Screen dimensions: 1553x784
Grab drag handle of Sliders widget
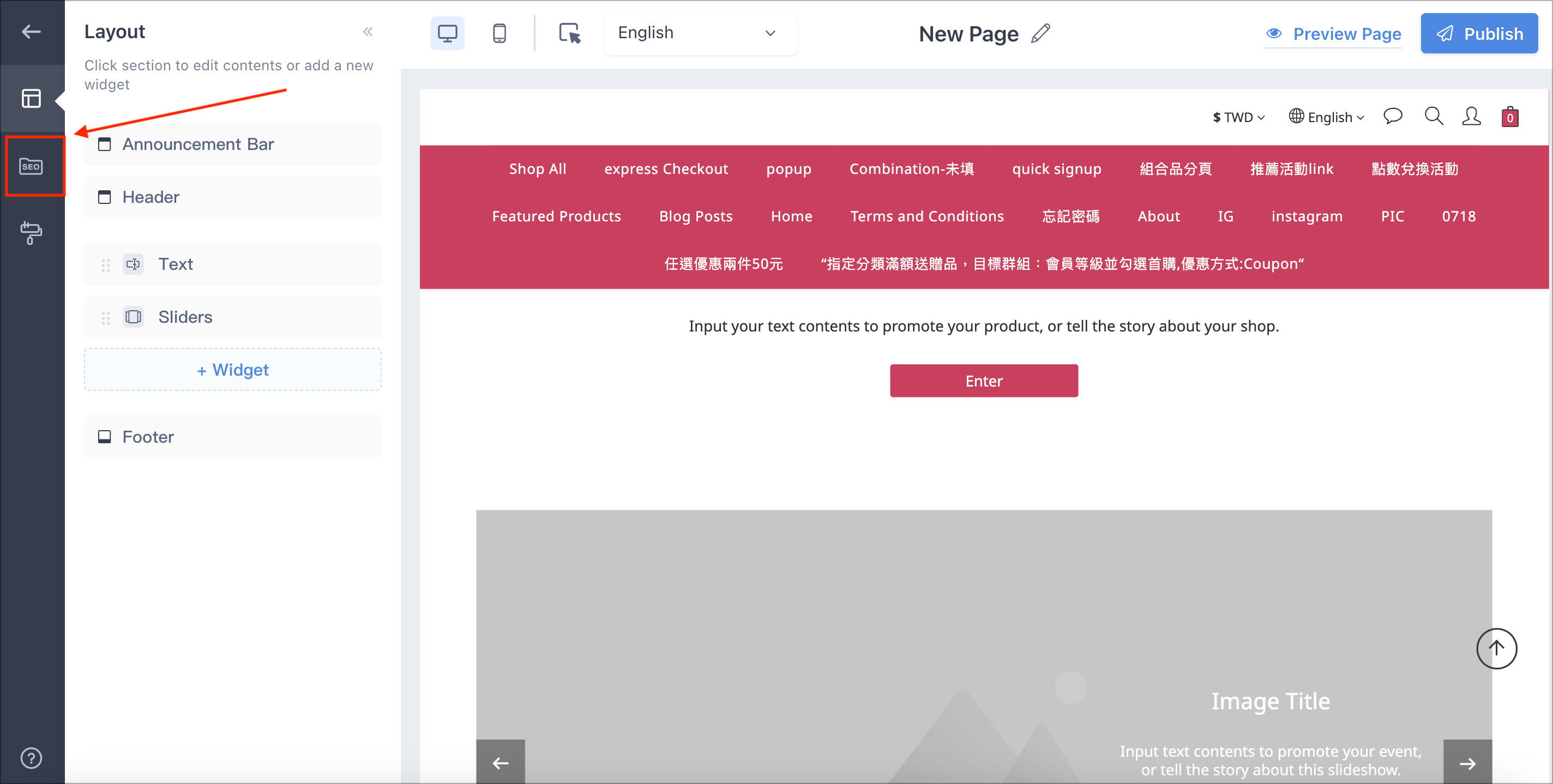click(105, 318)
